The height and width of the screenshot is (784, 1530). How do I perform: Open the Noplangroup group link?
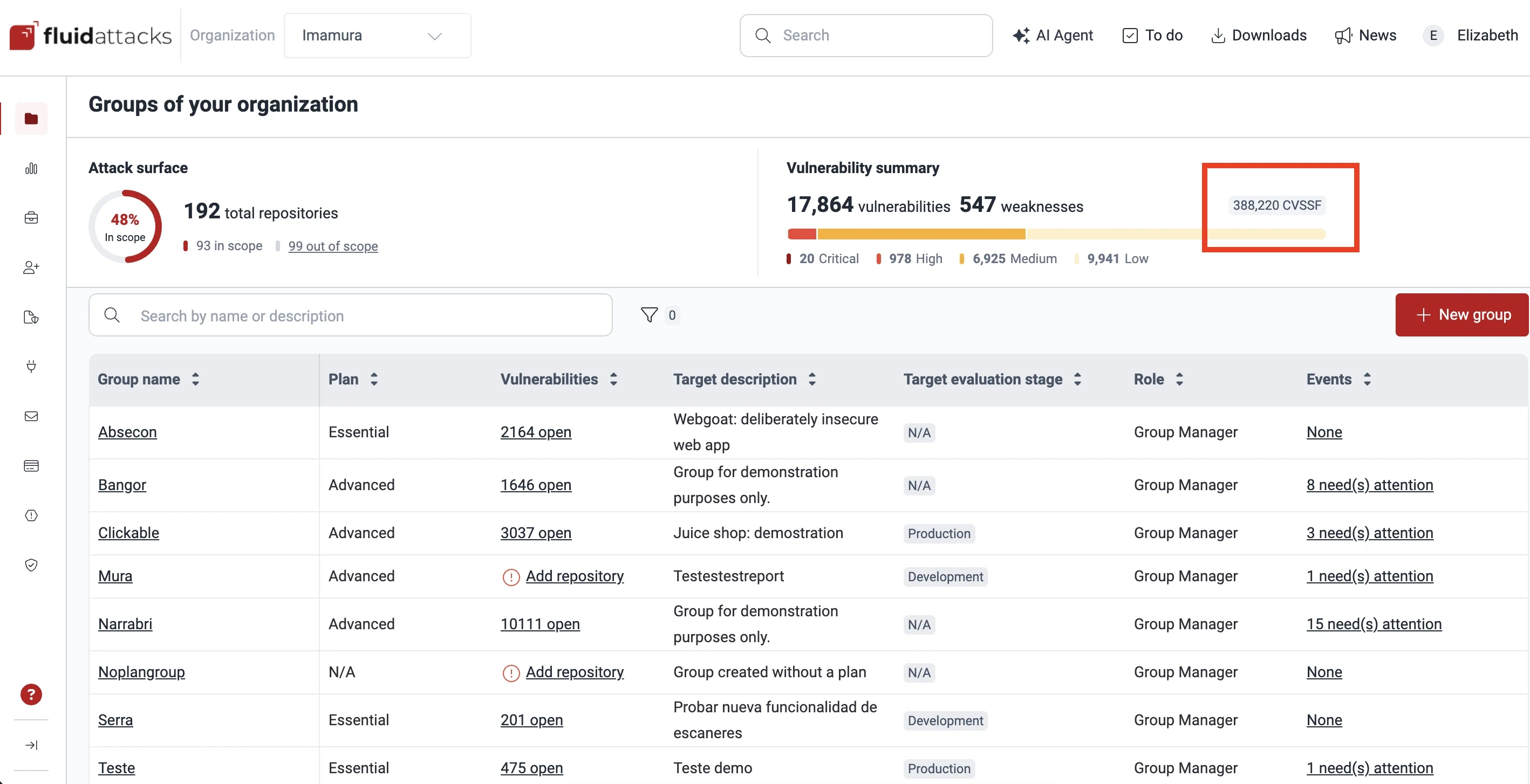pos(141,672)
